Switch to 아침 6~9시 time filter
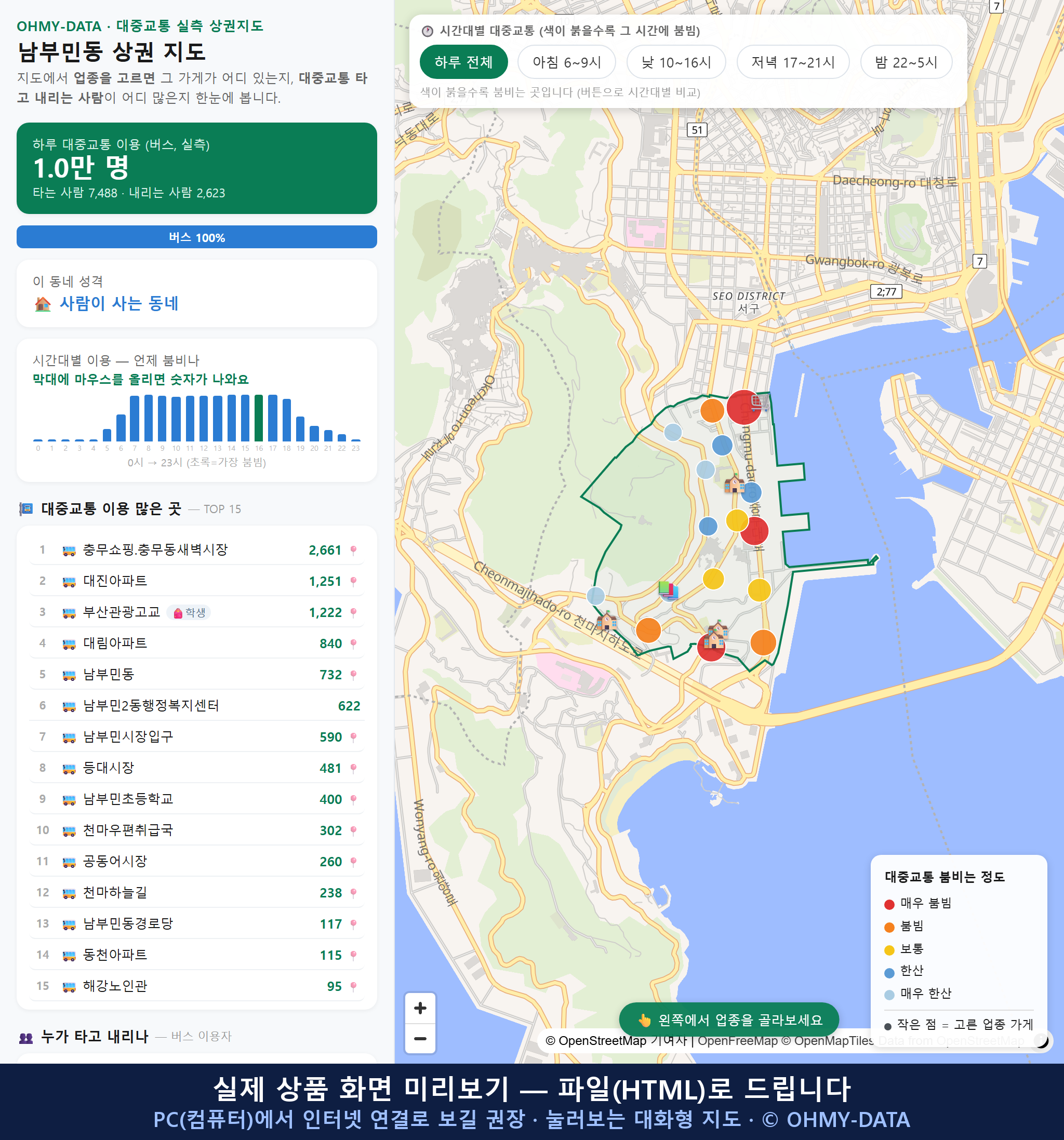Image resolution: width=1064 pixels, height=1140 pixels. (566, 62)
